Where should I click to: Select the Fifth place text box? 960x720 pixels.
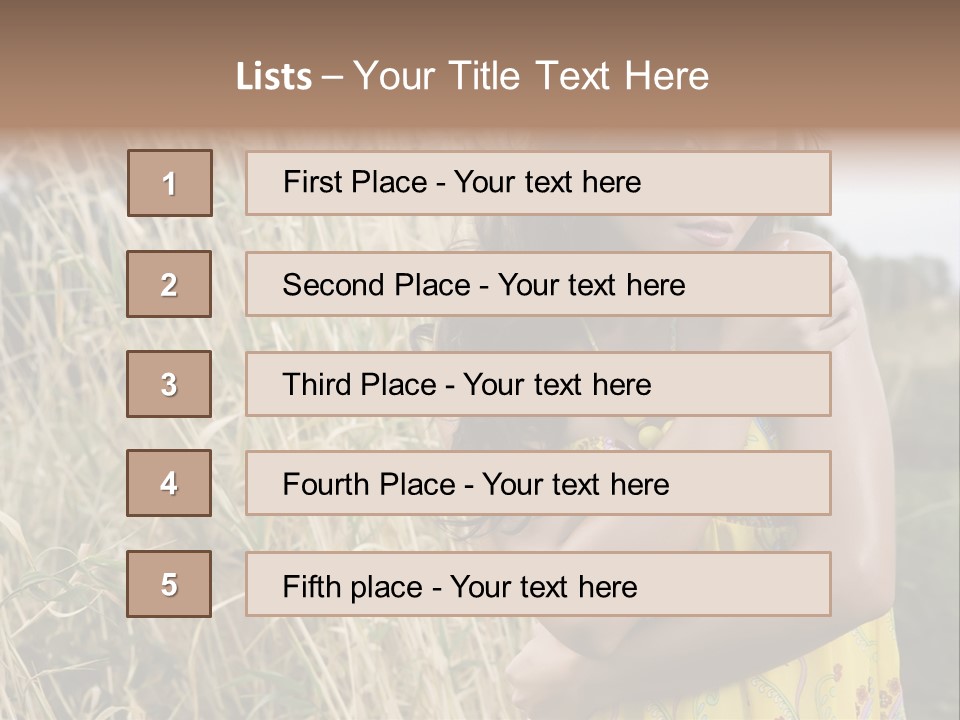click(538, 584)
